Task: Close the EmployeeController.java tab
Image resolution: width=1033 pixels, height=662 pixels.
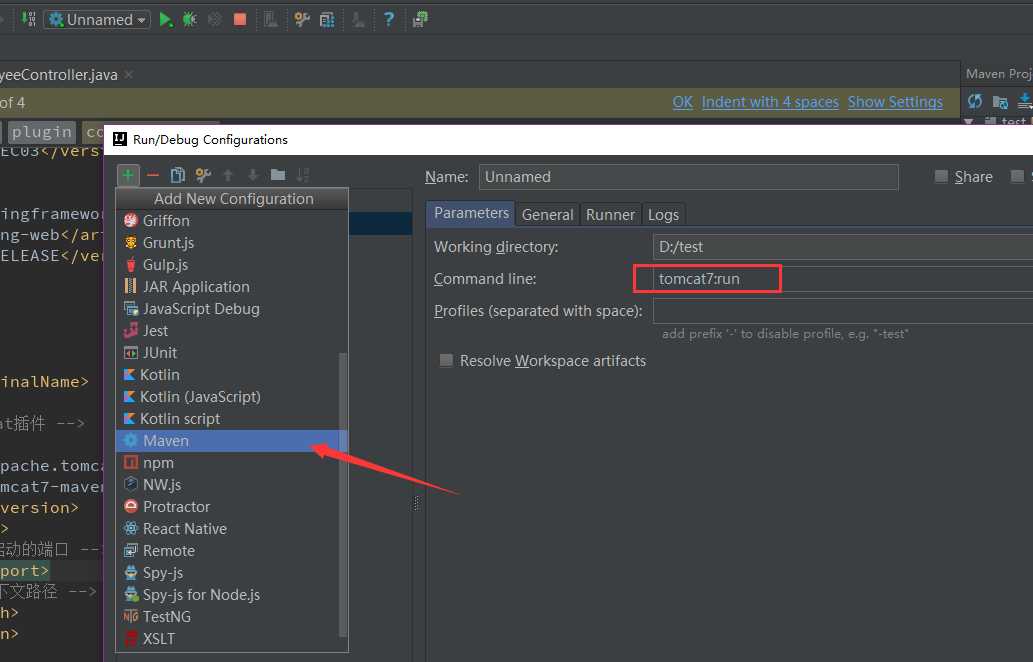Action: click(x=129, y=74)
